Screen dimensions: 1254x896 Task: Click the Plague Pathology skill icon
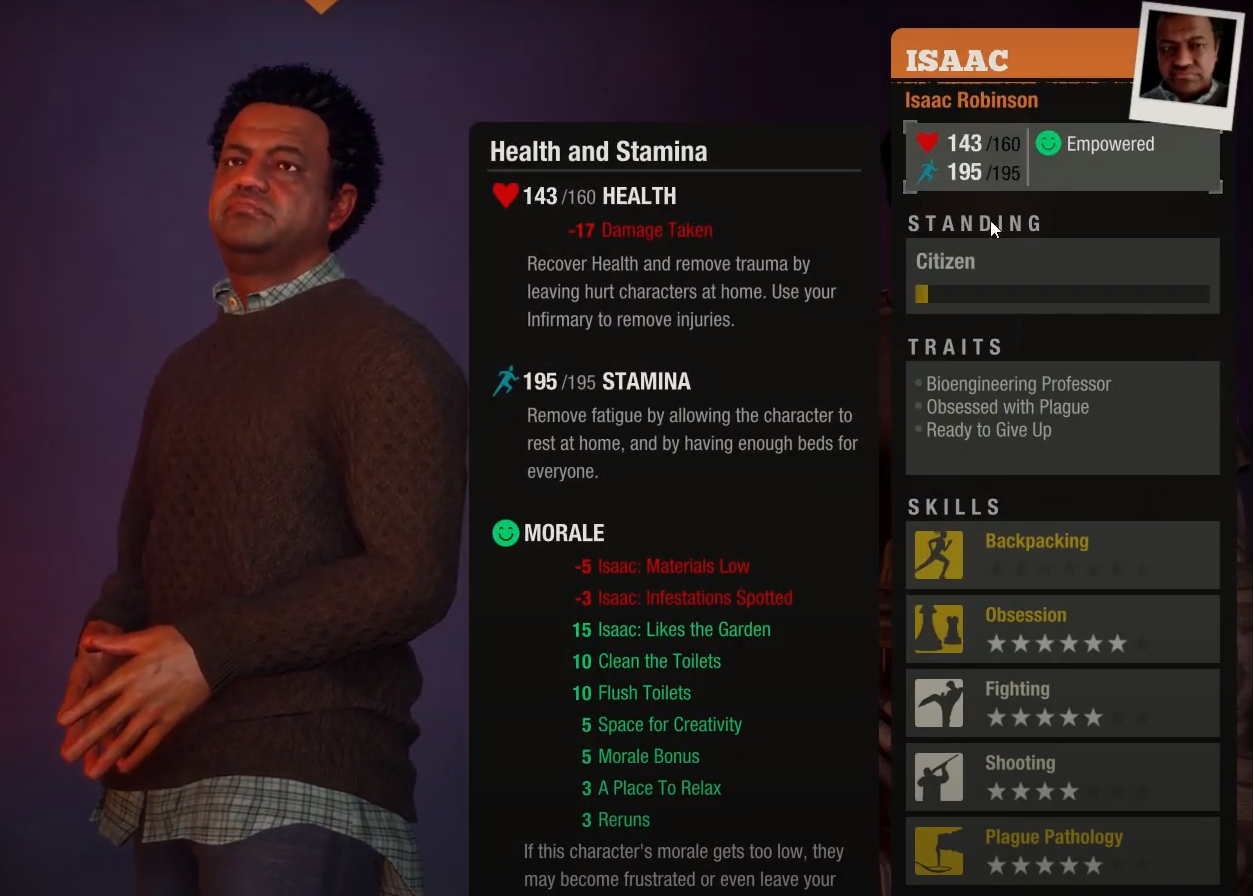(939, 851)
